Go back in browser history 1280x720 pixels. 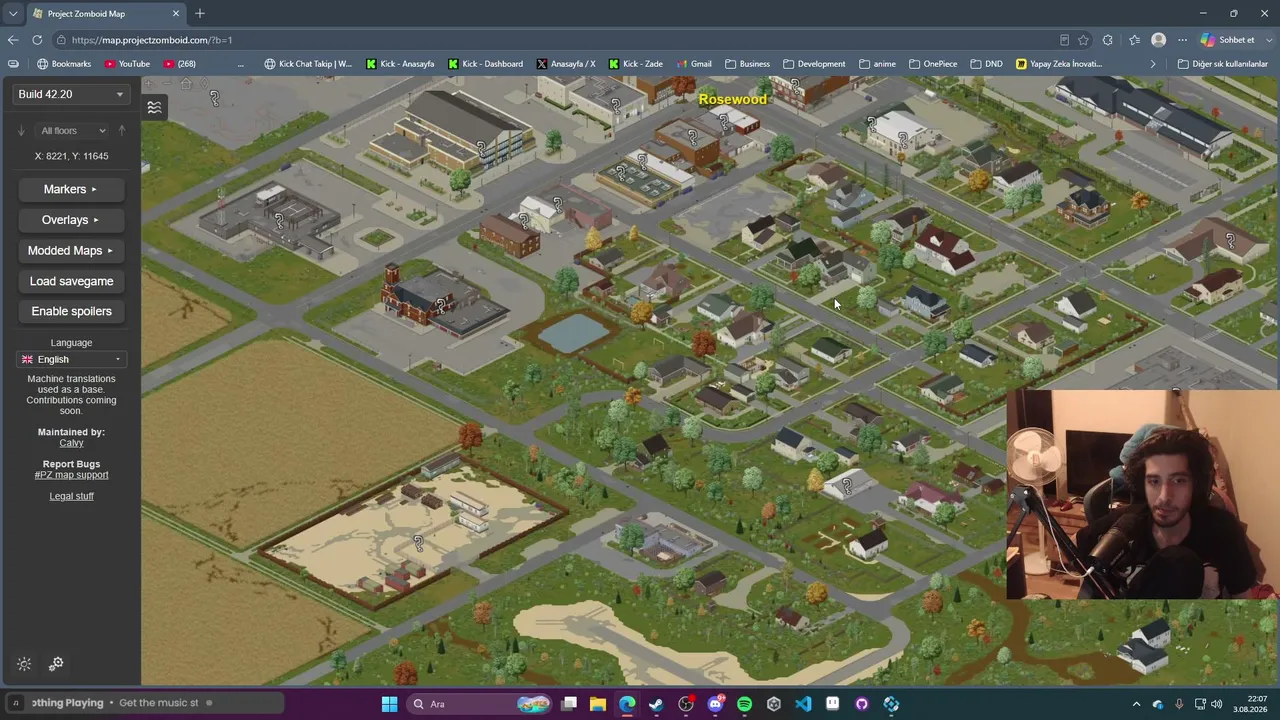click(12, 40)
